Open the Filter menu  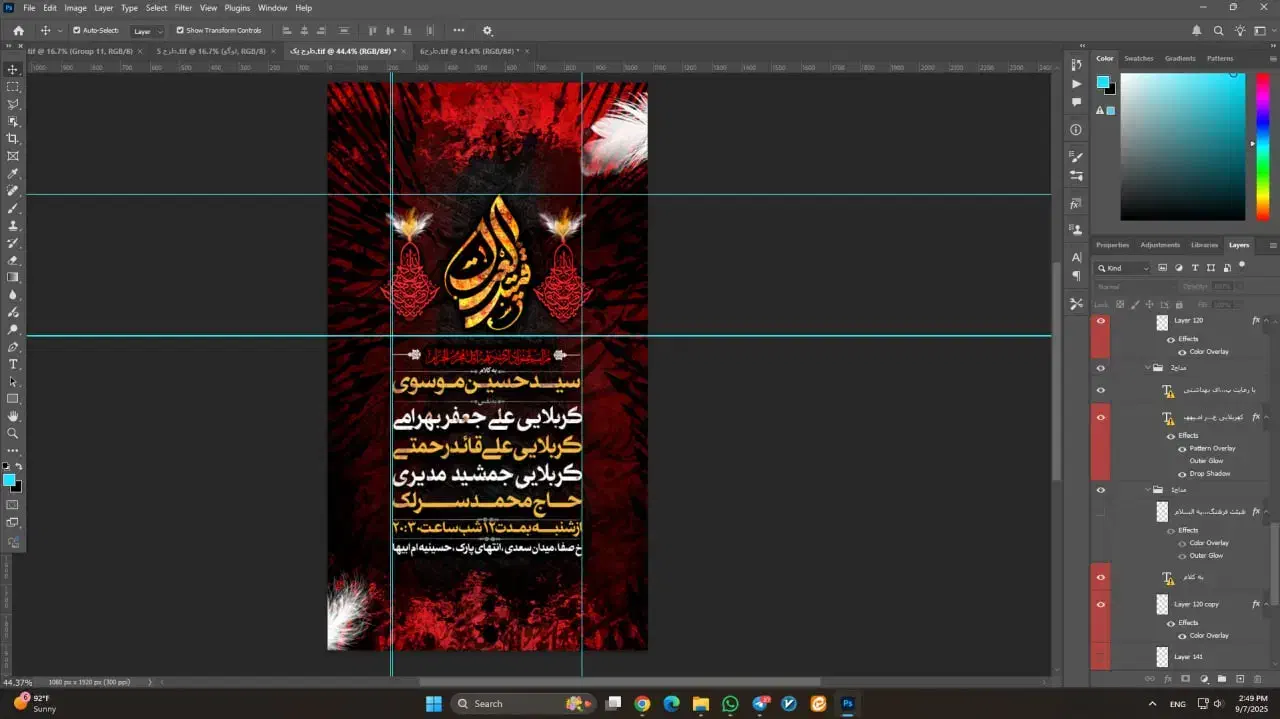[183, 8]
